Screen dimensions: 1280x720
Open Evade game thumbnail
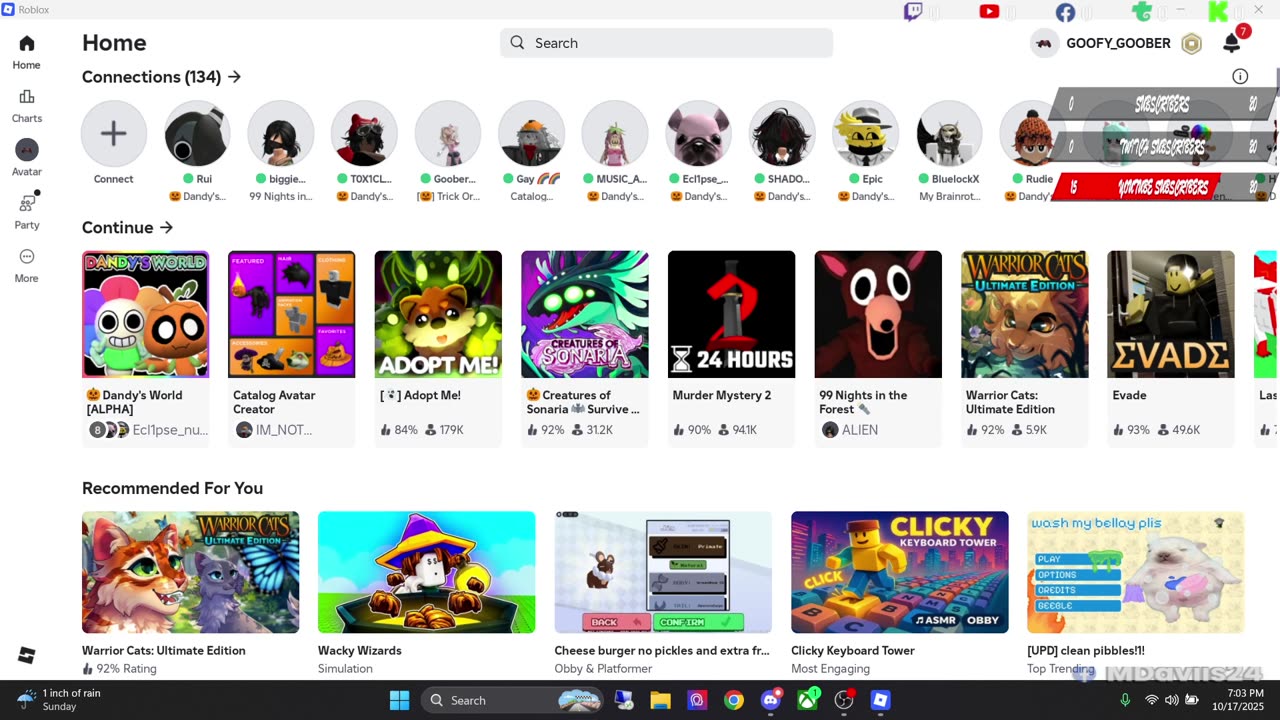[x=1171, y=314]
